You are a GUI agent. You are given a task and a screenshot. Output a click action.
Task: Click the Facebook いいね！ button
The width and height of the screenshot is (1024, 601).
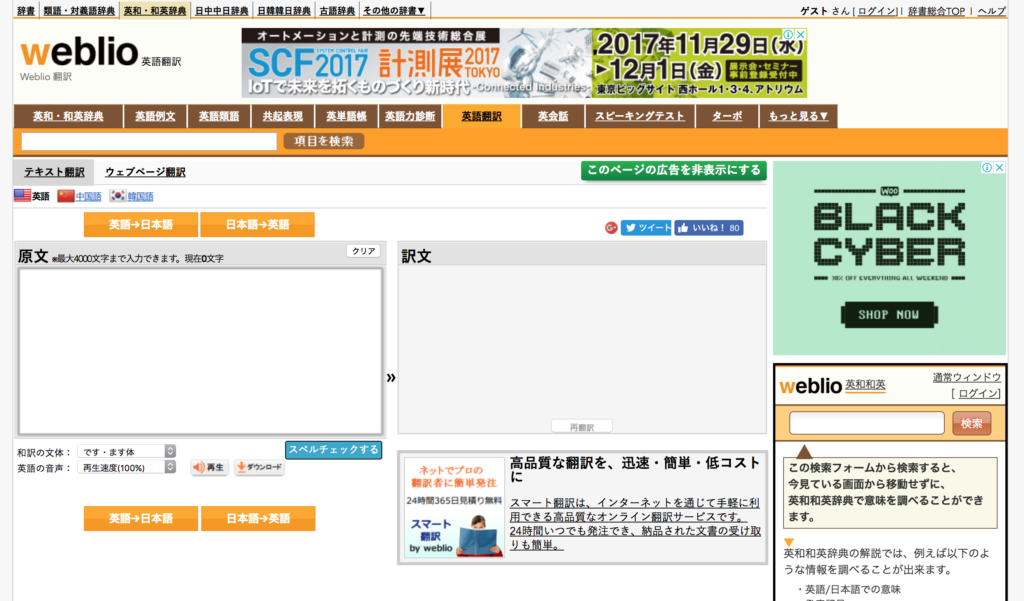pyautogui.click(x=709, y=227)
